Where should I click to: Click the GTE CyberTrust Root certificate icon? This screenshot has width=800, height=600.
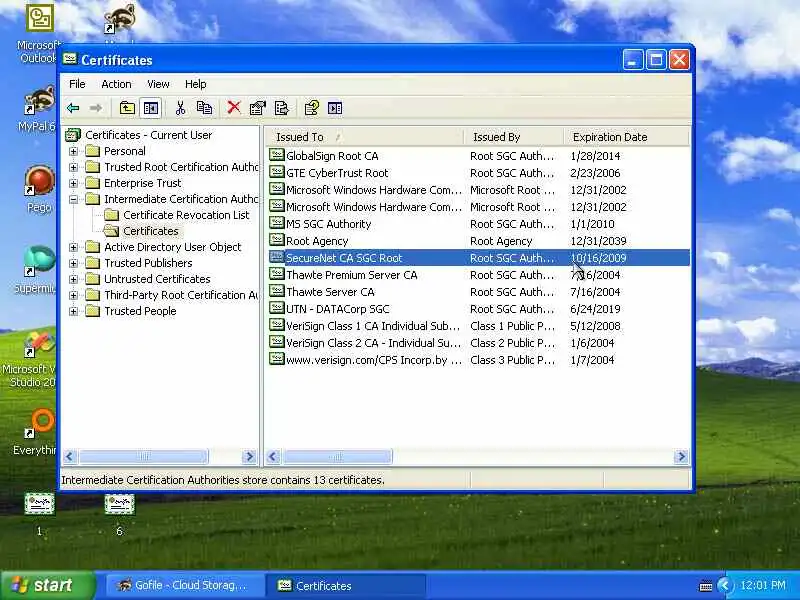pos(277,172)
